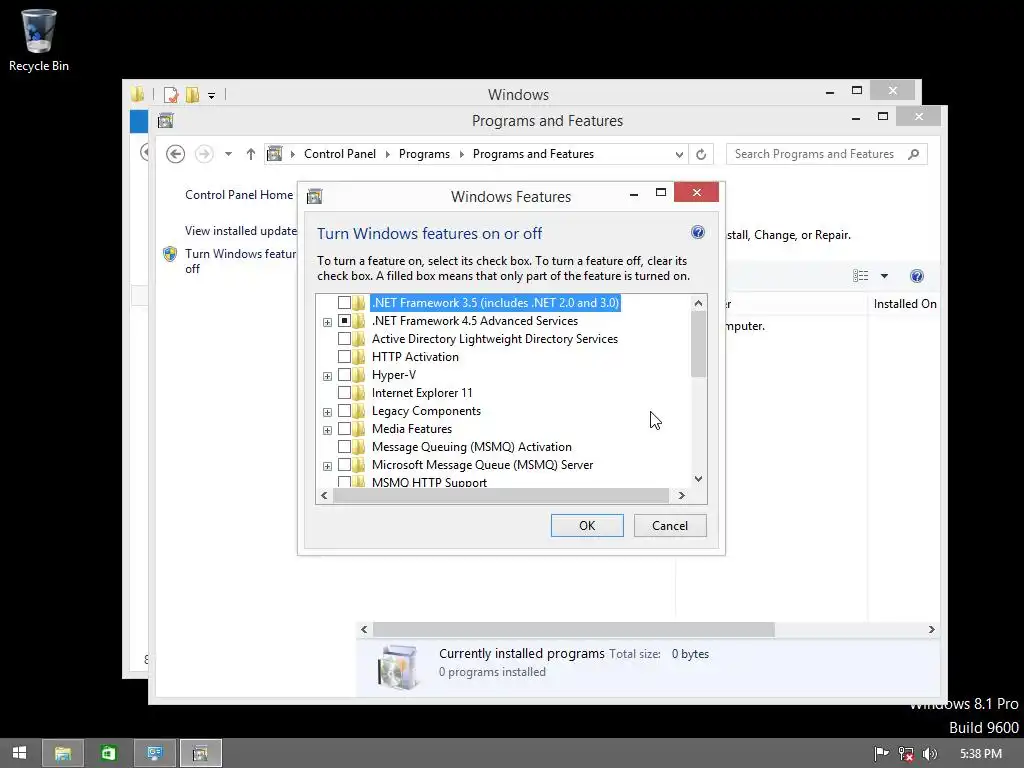Open the view options dropdown arrow
The width and height of the screenshot is (1024, 768).
[x=884, y=276]
